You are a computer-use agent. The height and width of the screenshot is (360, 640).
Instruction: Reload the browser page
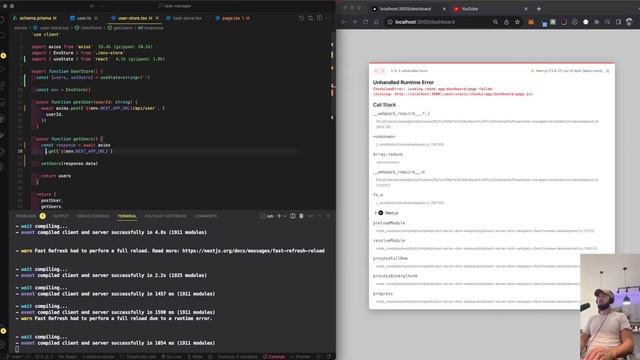[365, 22]
